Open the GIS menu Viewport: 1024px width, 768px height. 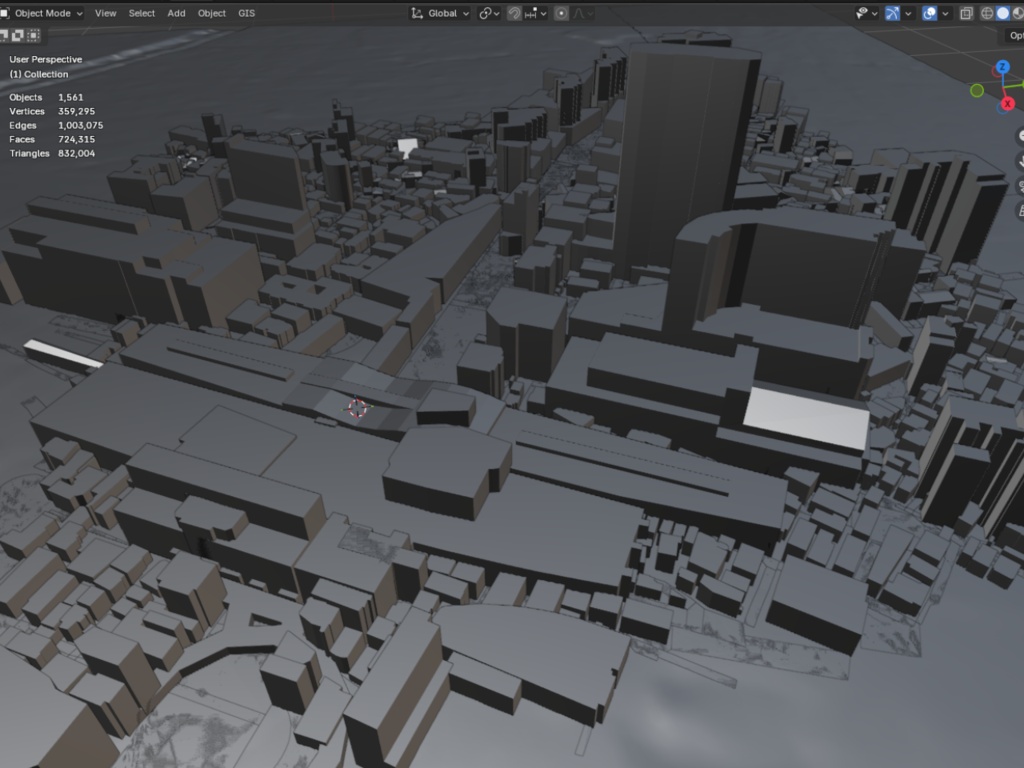click(x=246, y=13)
